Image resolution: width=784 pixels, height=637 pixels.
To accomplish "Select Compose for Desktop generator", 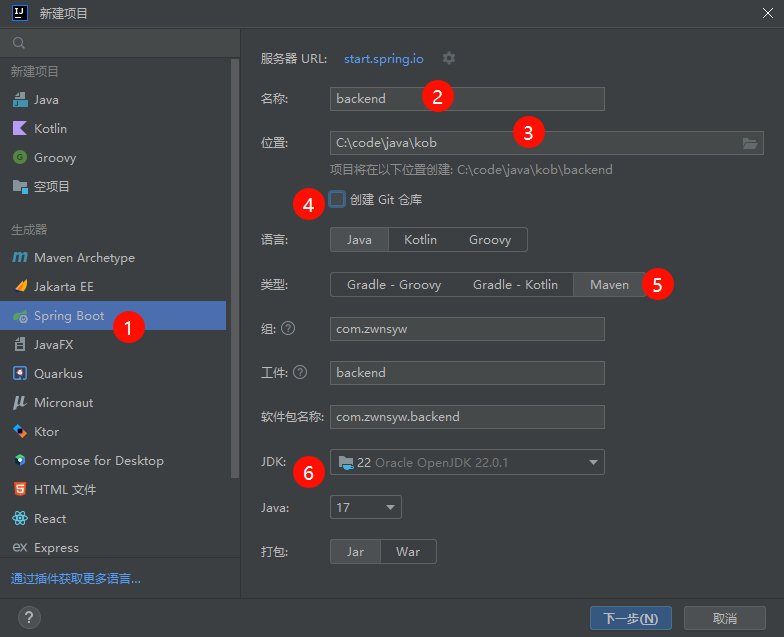I will coord(113,460).
